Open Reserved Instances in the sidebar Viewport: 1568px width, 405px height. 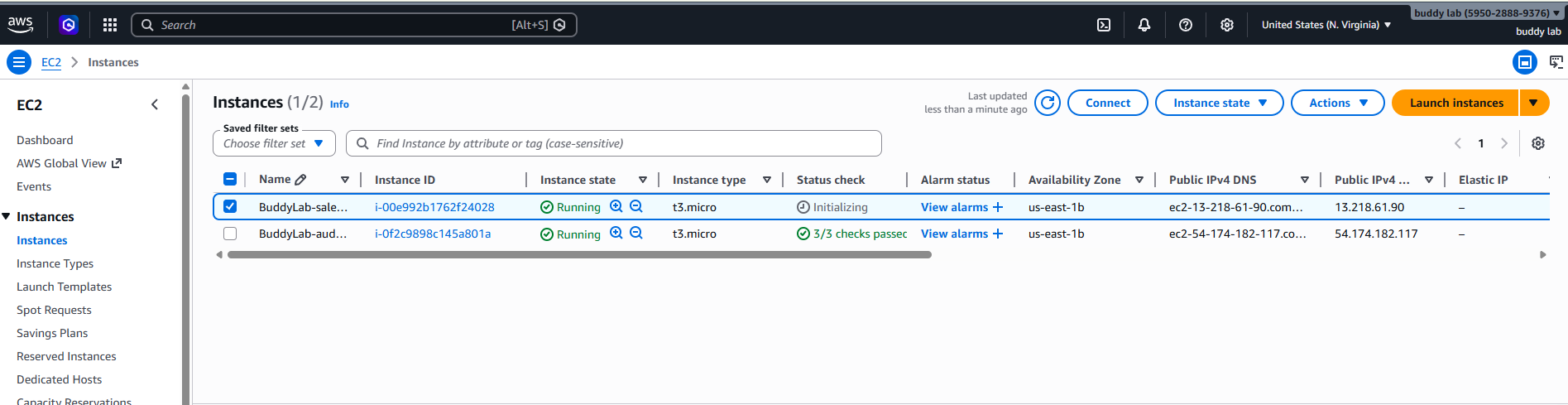(66, 356)
